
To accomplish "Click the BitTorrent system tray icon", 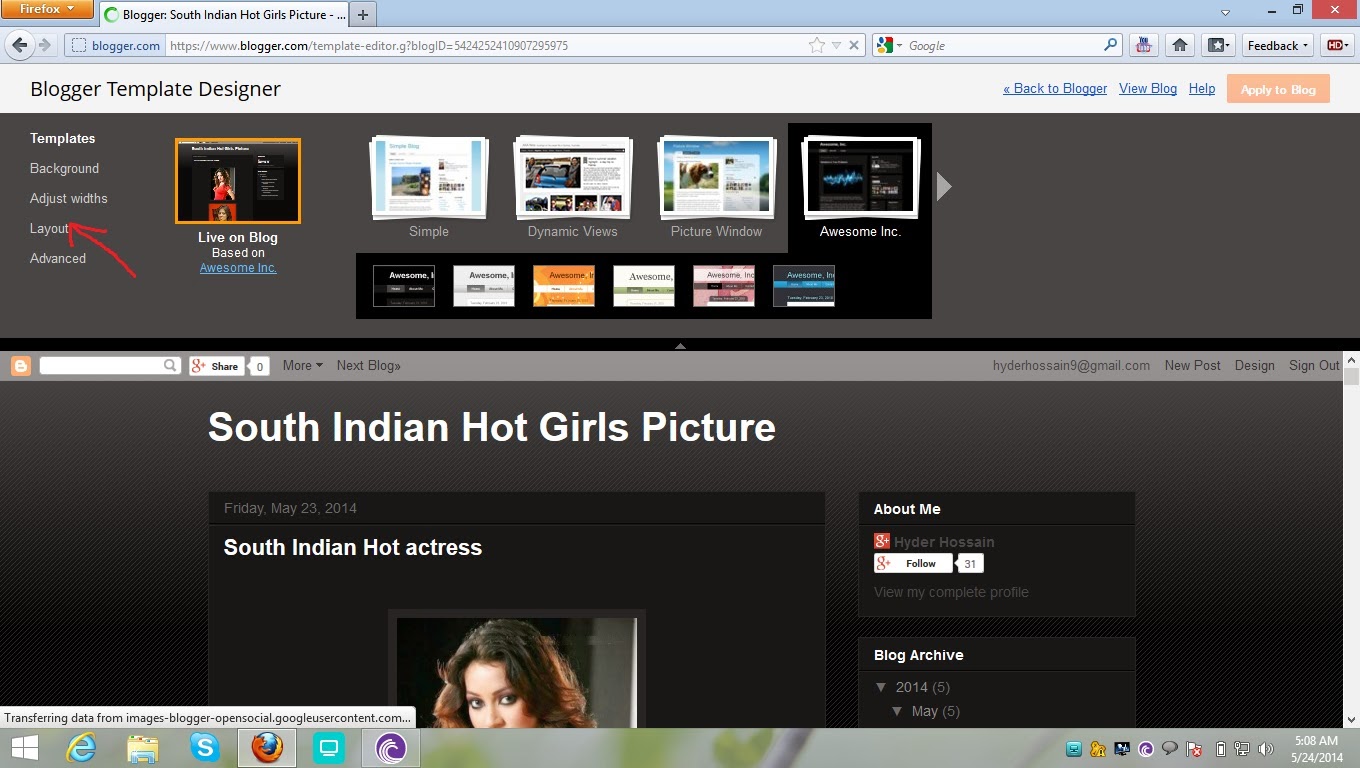I will 1146,749.
